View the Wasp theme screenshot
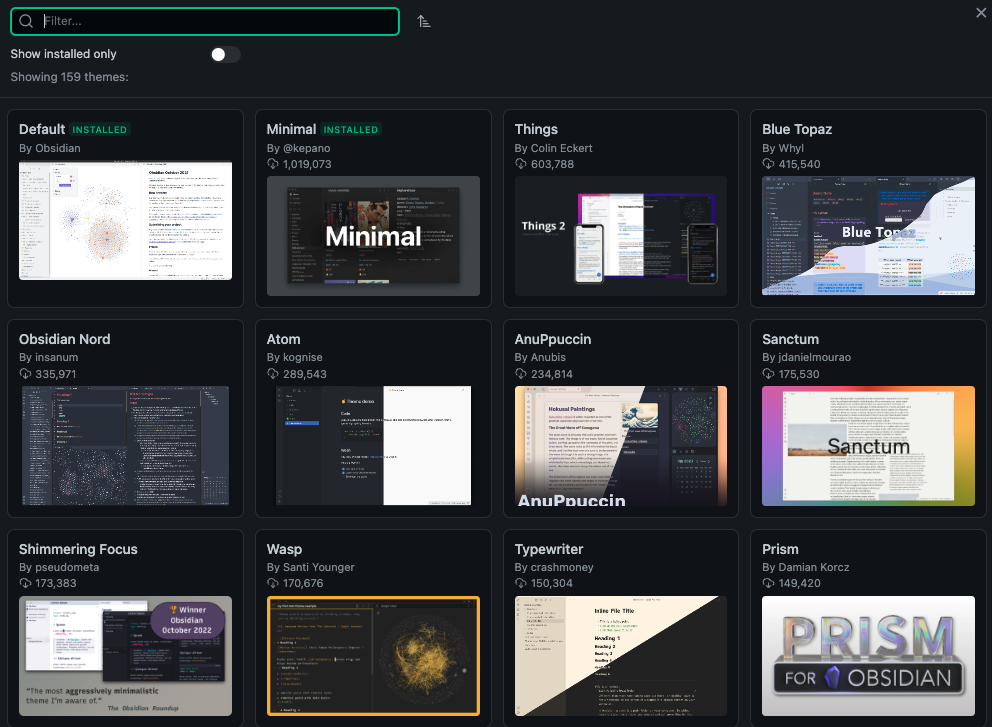Image resolution: width=992 pixels, height=727 pixels. tap(373, 656)
